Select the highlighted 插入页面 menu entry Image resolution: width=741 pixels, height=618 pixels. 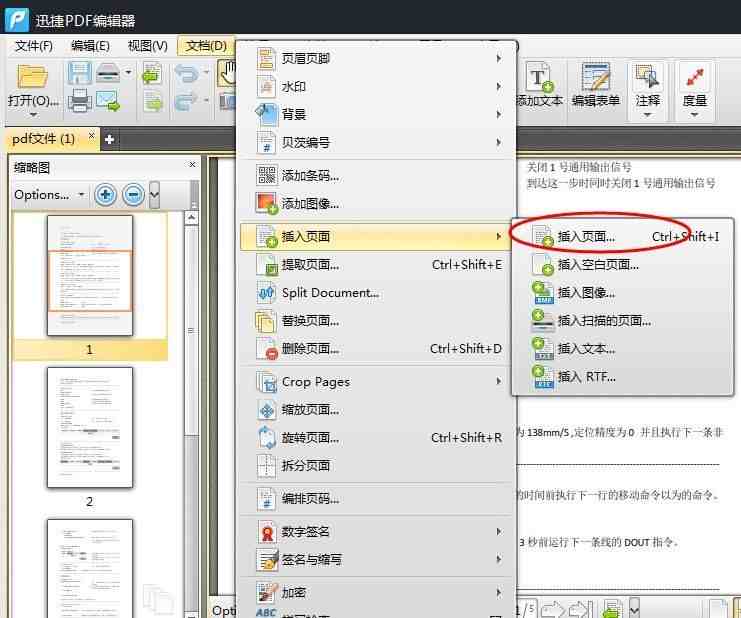click(x=375, y=236)
